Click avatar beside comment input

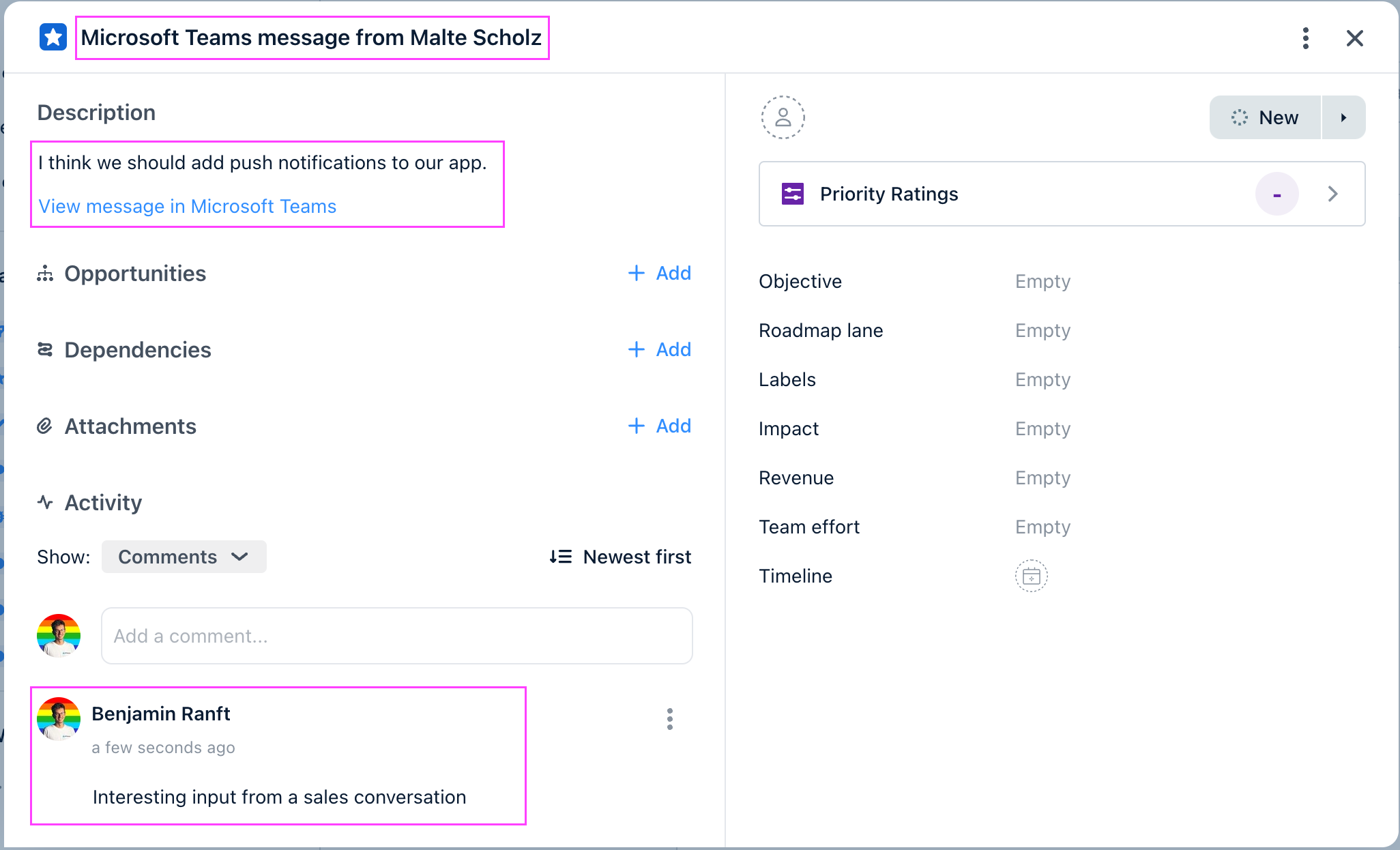59,636
